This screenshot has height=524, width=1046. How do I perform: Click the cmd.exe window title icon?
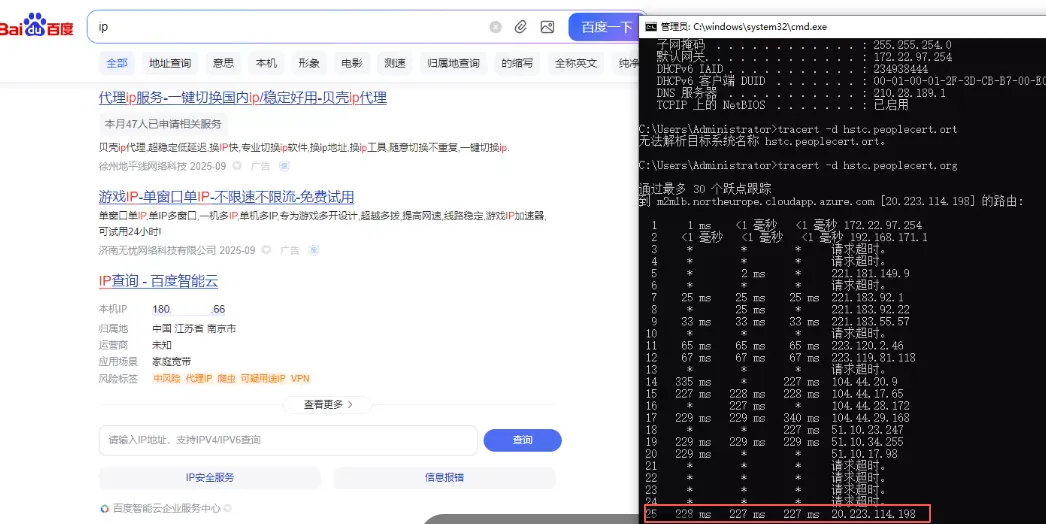tap(651, 27)
